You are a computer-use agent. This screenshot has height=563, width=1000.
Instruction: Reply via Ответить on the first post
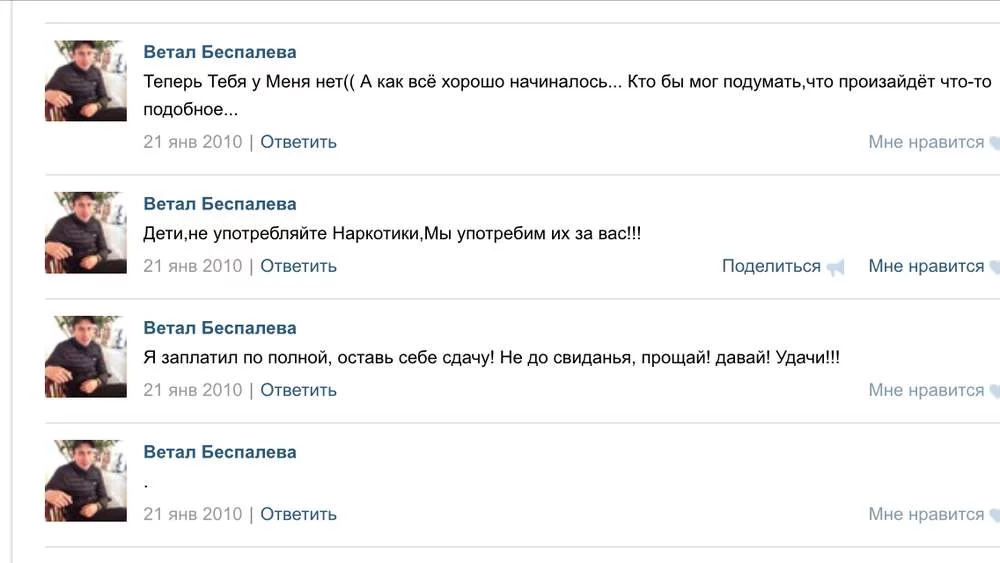pyautogui.click(x=298, y=142)
